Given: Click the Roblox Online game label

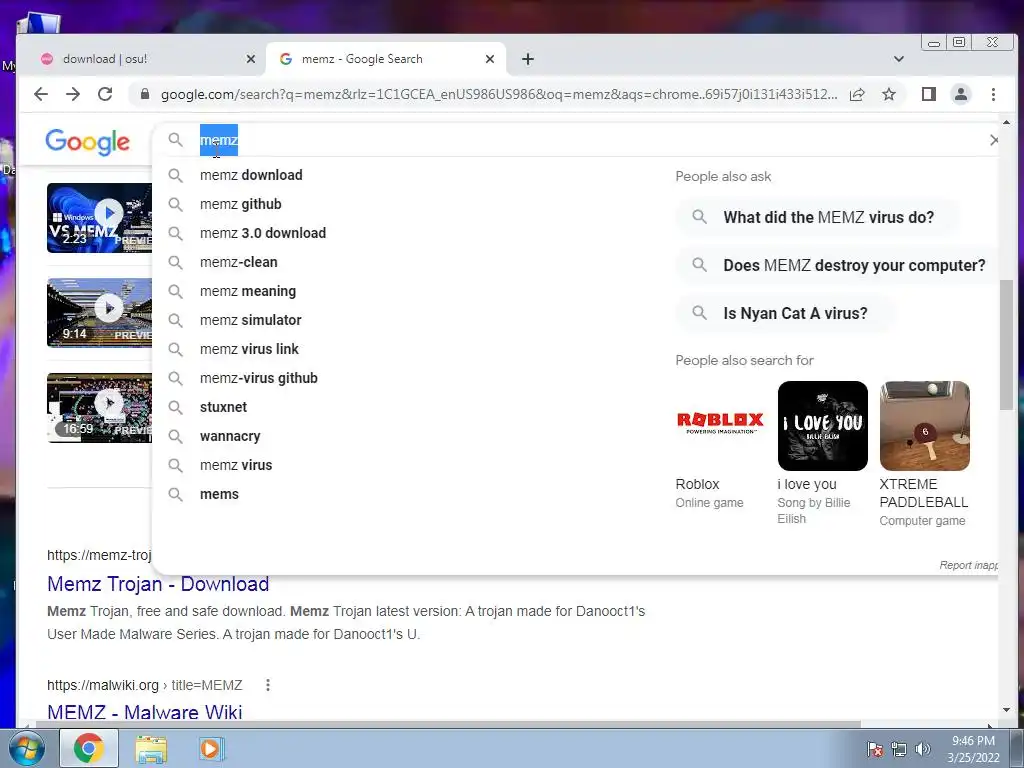Looking at the screenshot, I should pyautogui.click(x=709, y=503).
